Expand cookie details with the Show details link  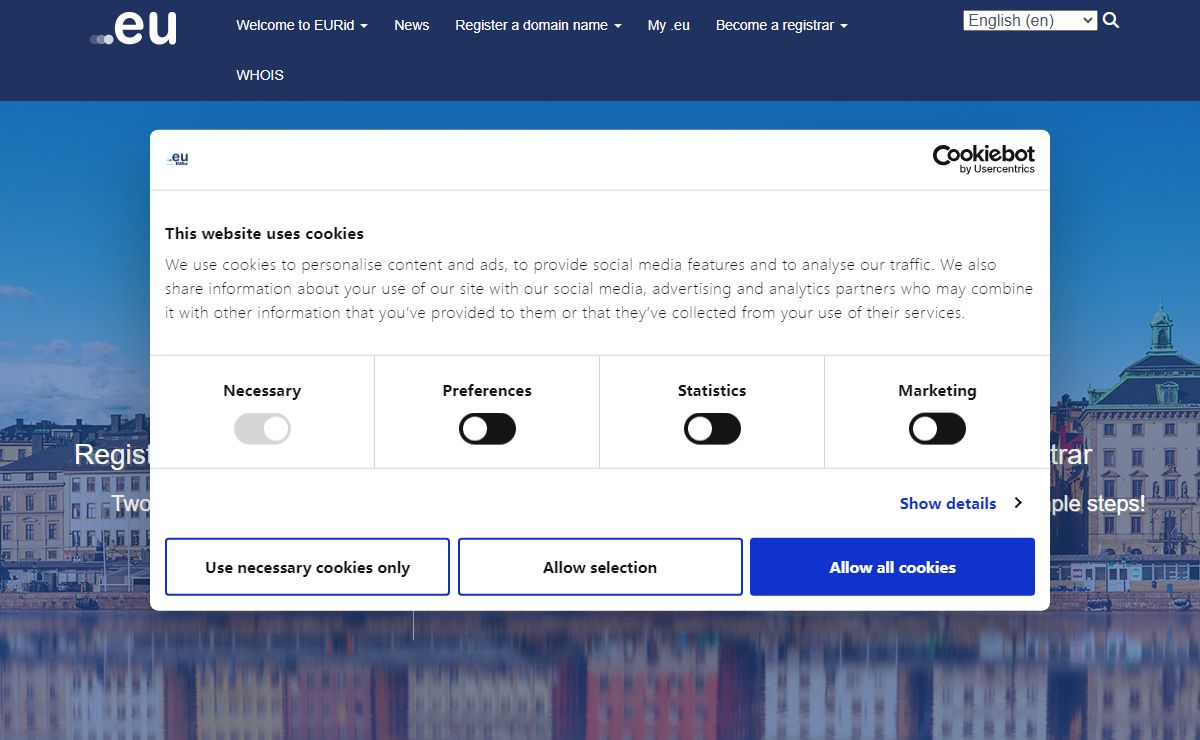pyautogui.click(x=960, y=503)
